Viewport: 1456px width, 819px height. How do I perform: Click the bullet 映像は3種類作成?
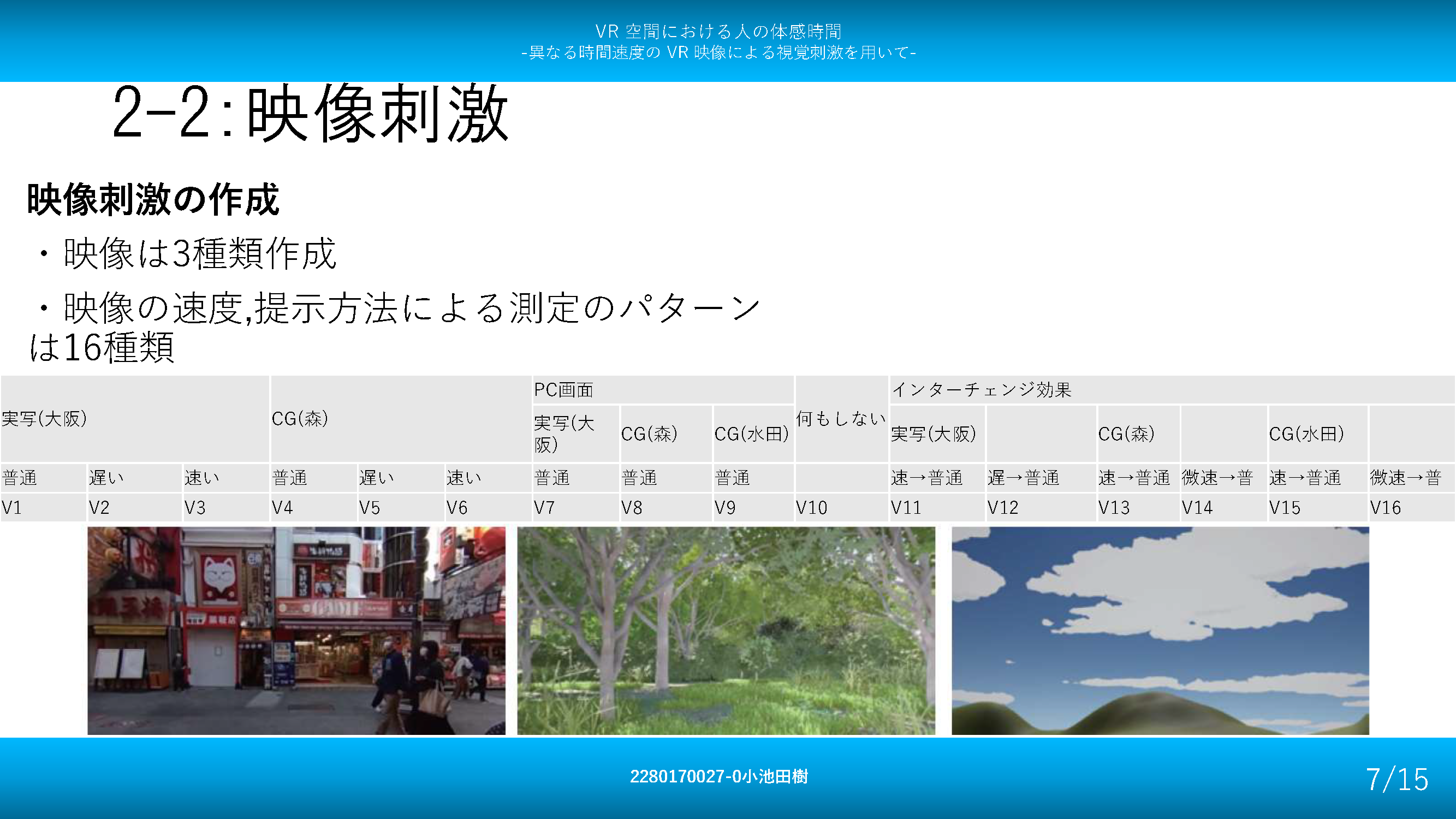(x=199, y=253)
